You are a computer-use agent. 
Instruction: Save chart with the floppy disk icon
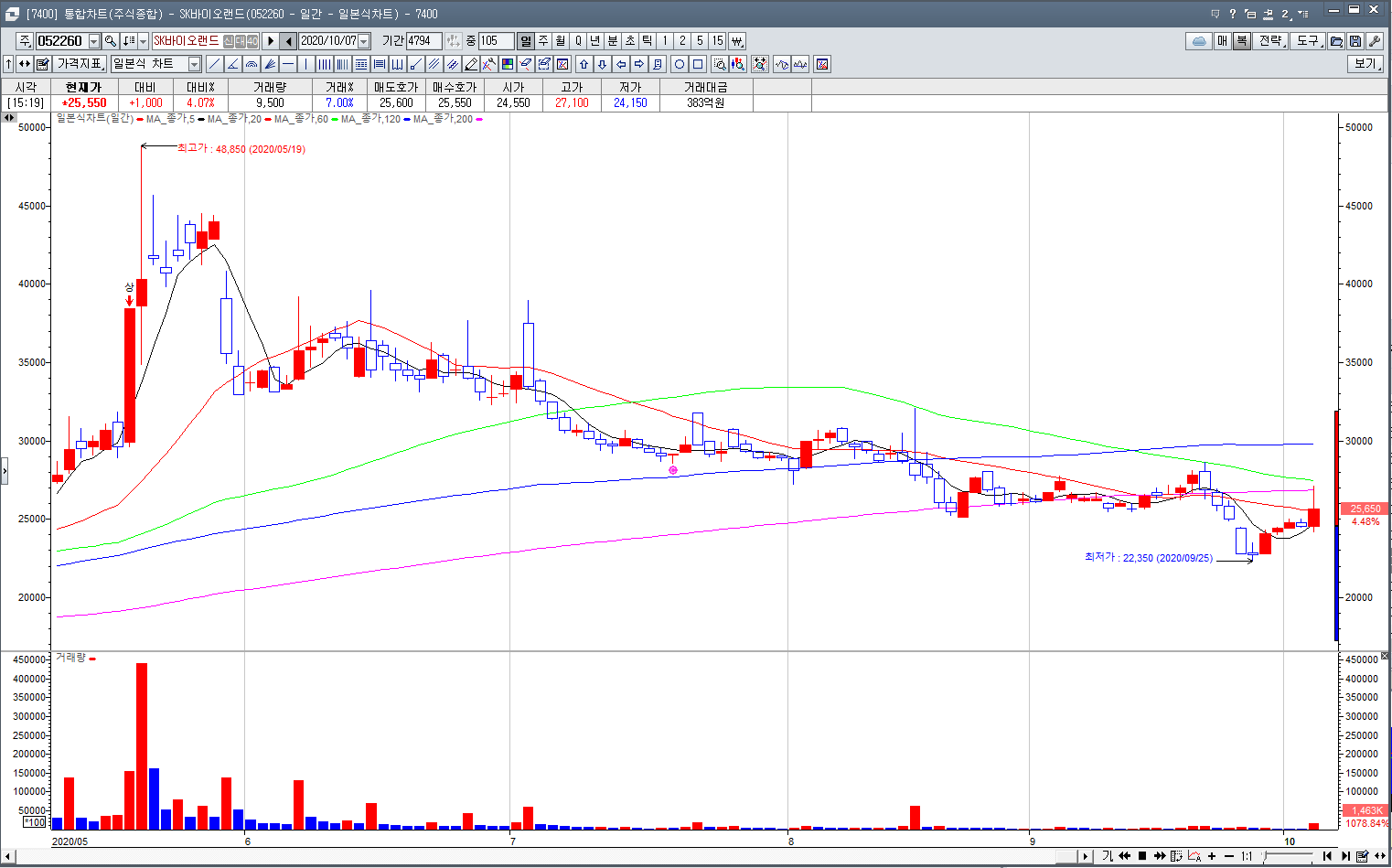pyautogui.click(x=1355, y=41)
